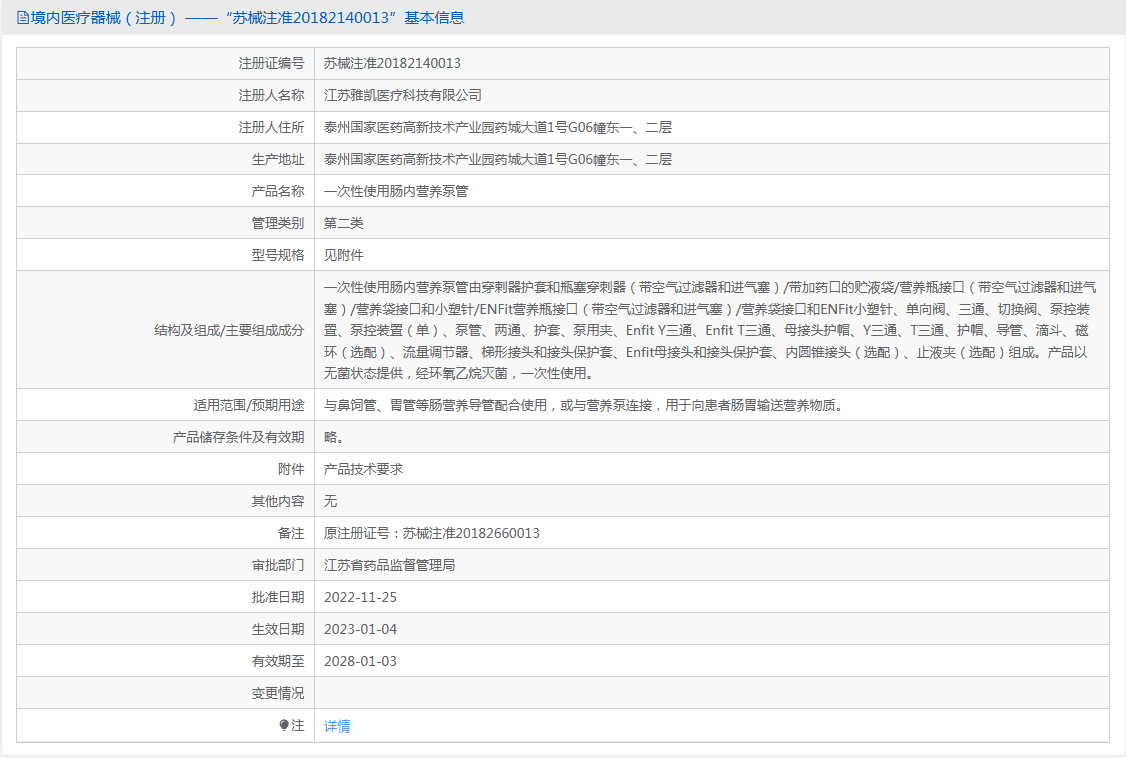Select the address value in the 生产地址 row
This screenshot has height=758, width=1126.
point(498,159)
